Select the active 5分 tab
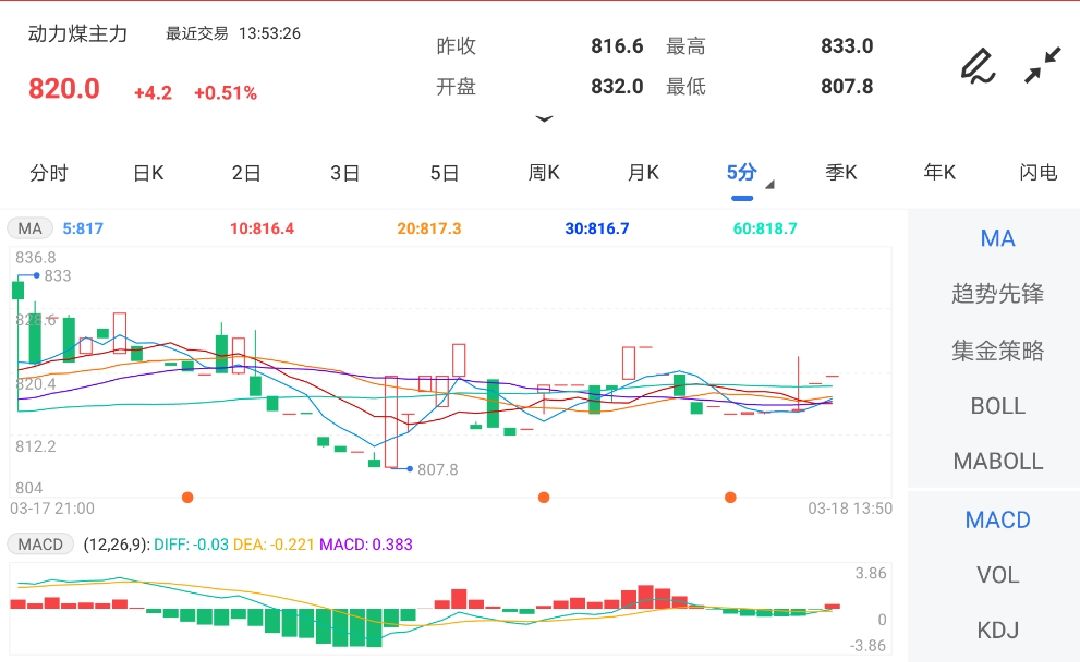 (741, 172)
